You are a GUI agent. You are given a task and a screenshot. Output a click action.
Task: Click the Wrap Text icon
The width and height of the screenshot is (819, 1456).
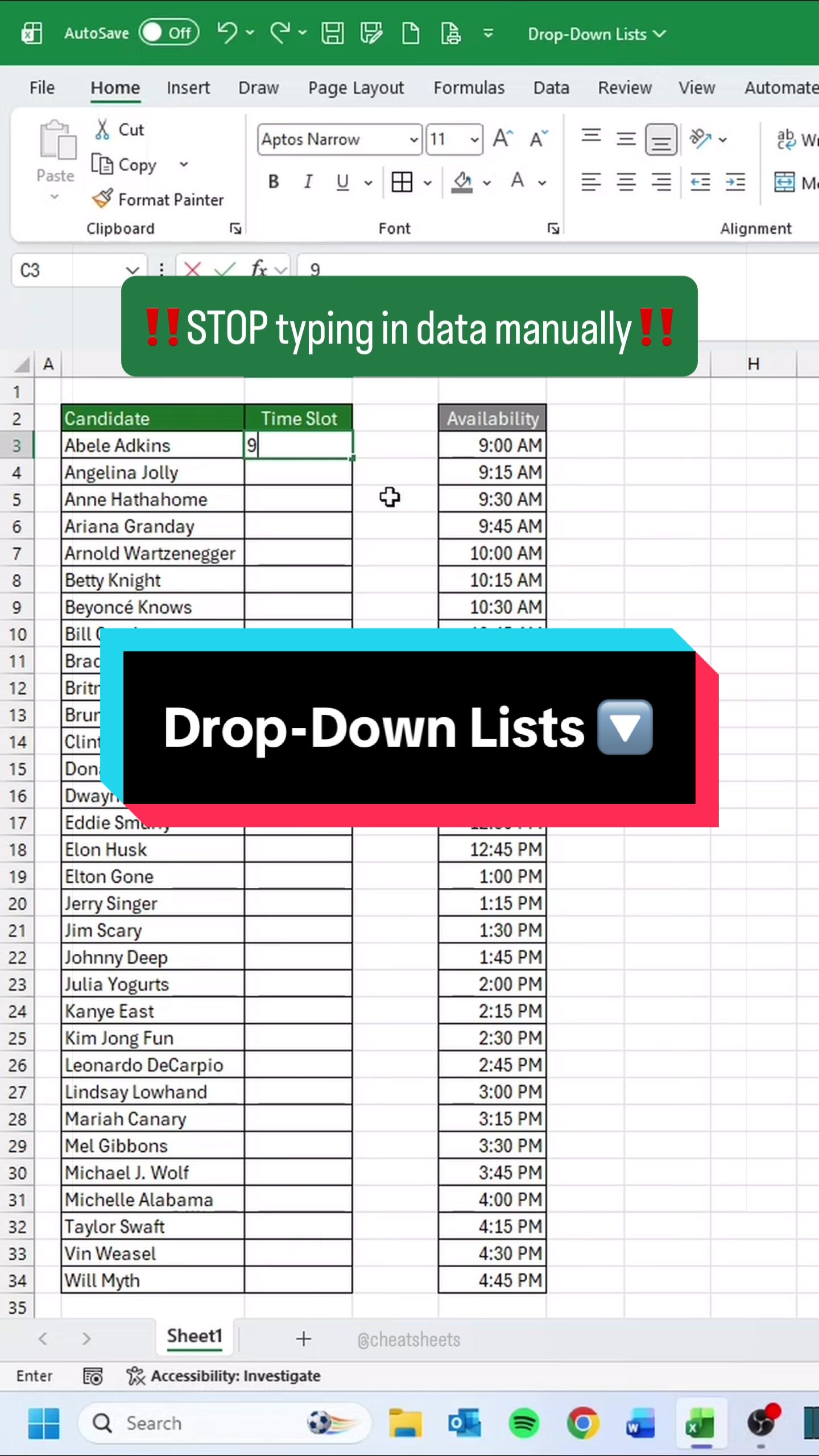point(786,139)
